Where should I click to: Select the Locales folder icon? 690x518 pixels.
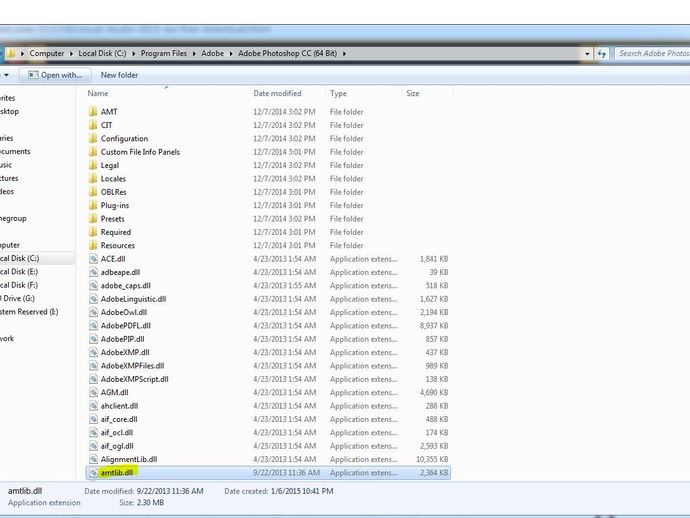(x=93, y=178)
